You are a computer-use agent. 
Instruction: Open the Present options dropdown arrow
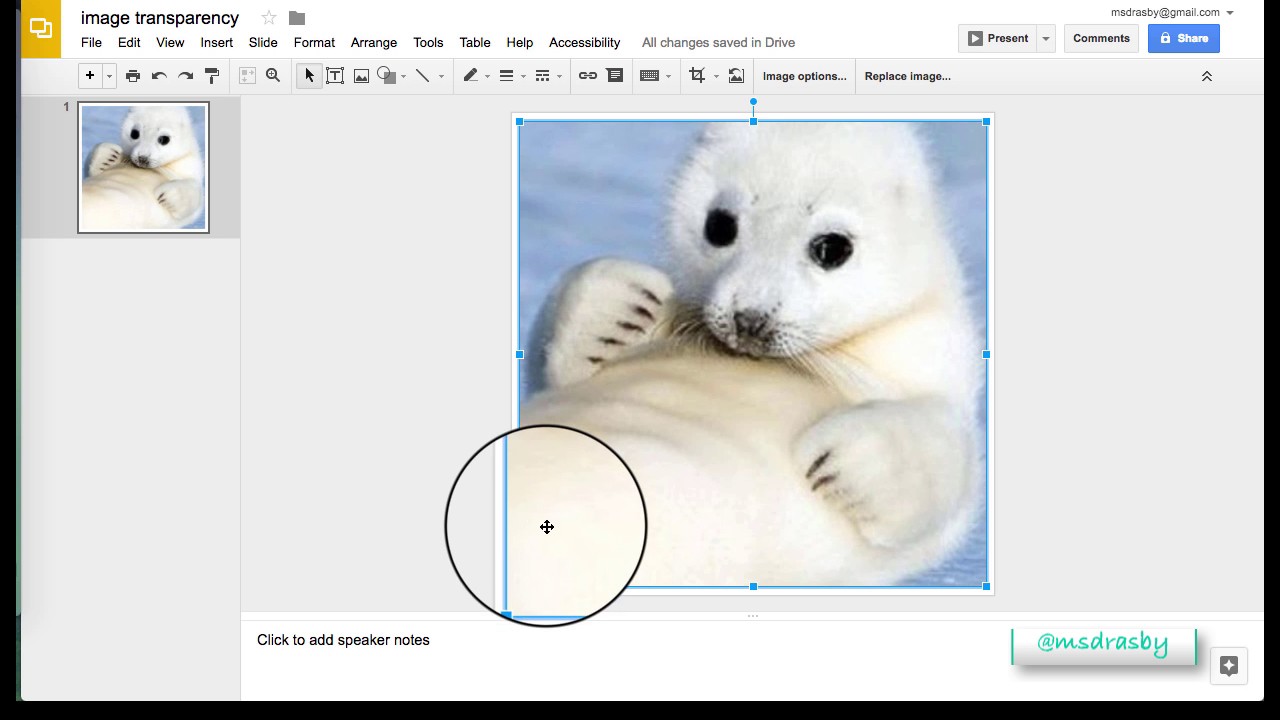tap(1045, 38)
